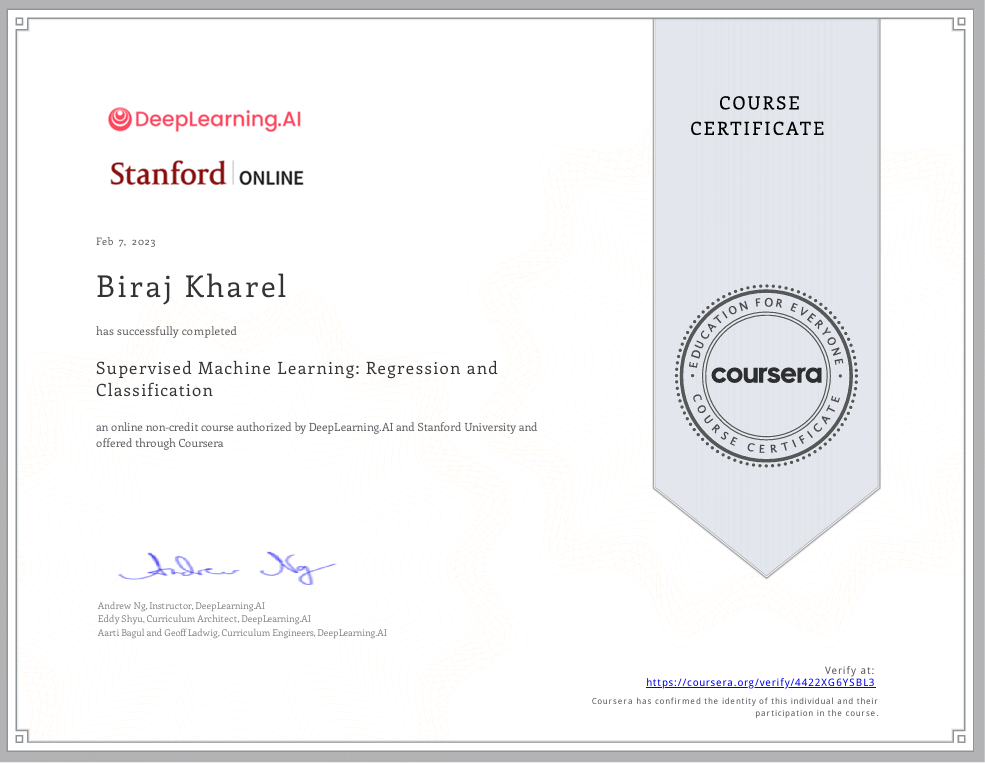Click the 'Andrew Ng, Instructor' credit line

point(181,606)
